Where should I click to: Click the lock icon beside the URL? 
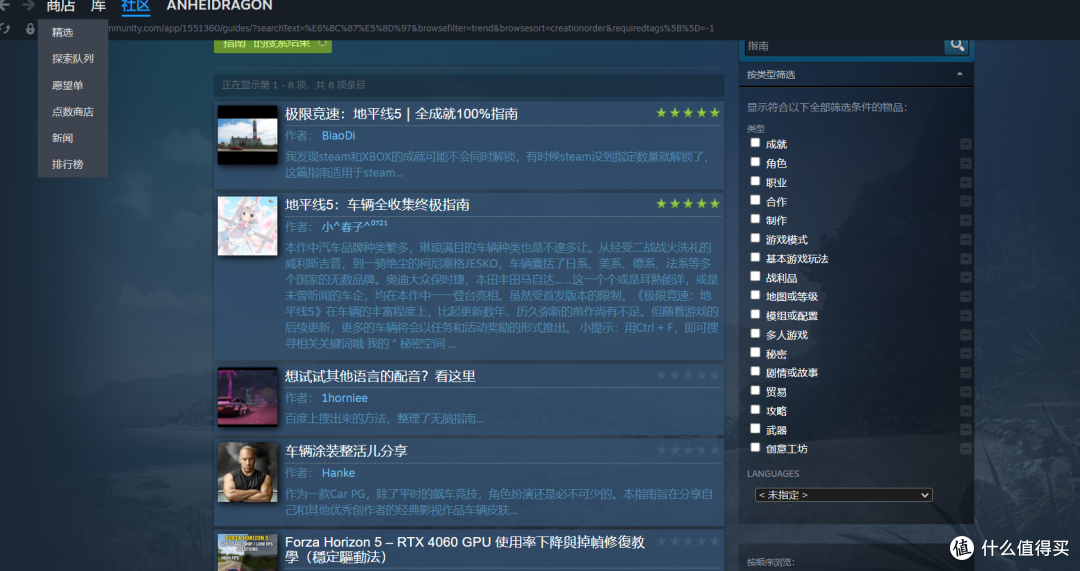click(x=30, y=28)
